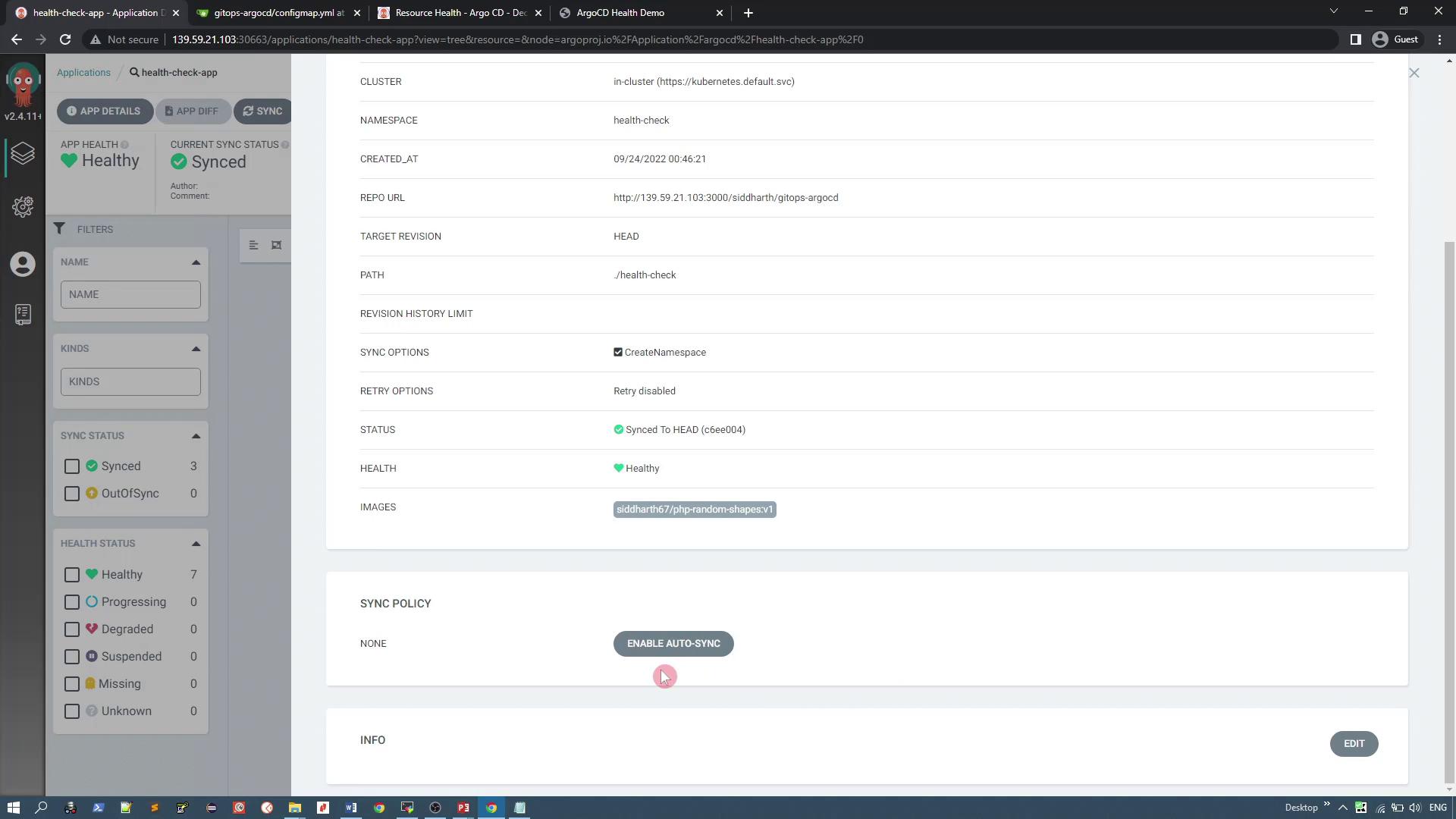Viewport: 1456px width, 819px height.
Task: Click the NAME filter input field
Action: (x=130, y=295)
